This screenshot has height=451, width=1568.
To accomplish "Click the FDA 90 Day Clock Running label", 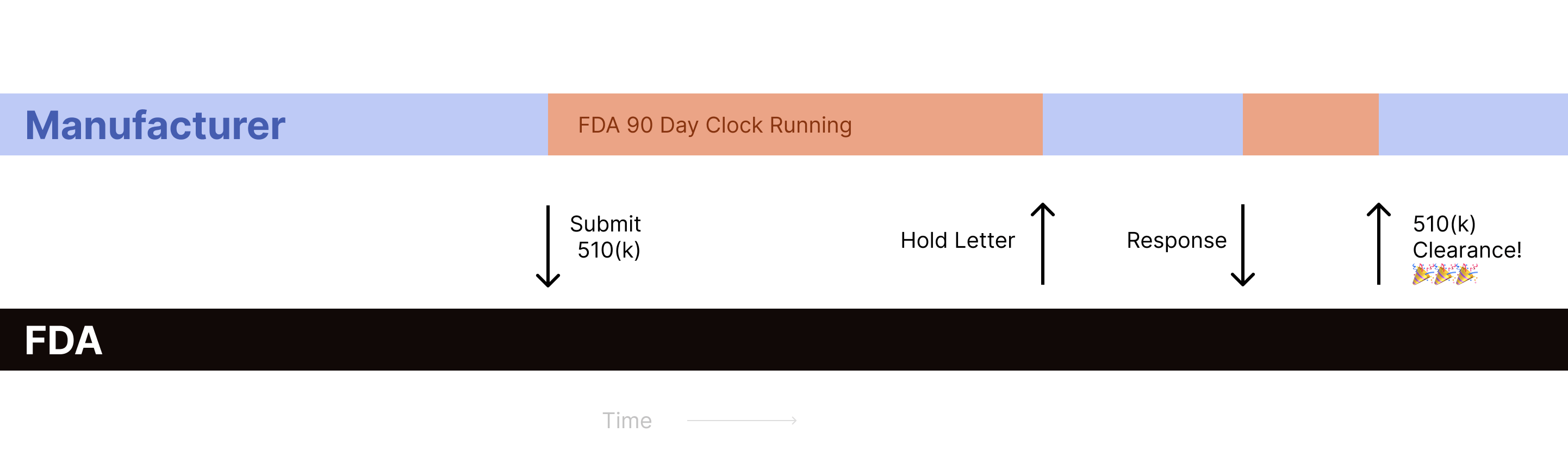I will click(714, 125).
